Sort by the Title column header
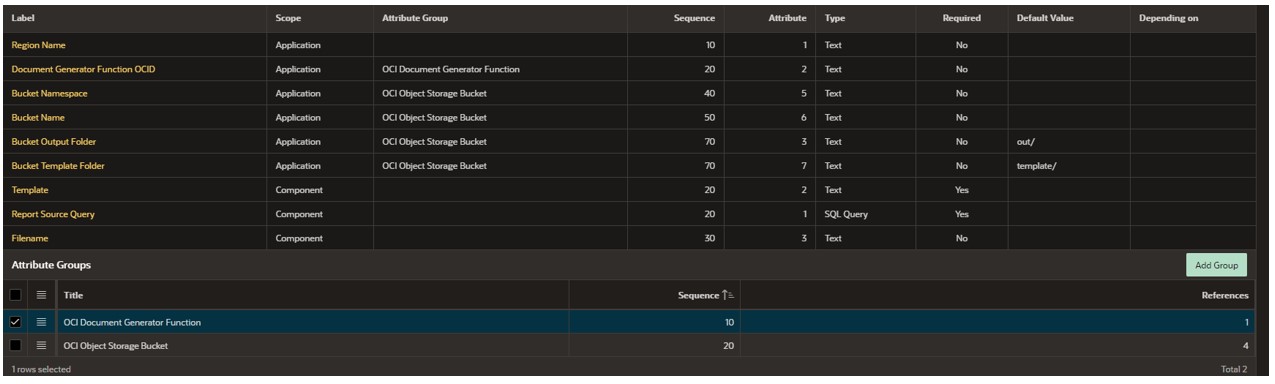Viewport: 1275px width, 384px height. pos(72,295)
